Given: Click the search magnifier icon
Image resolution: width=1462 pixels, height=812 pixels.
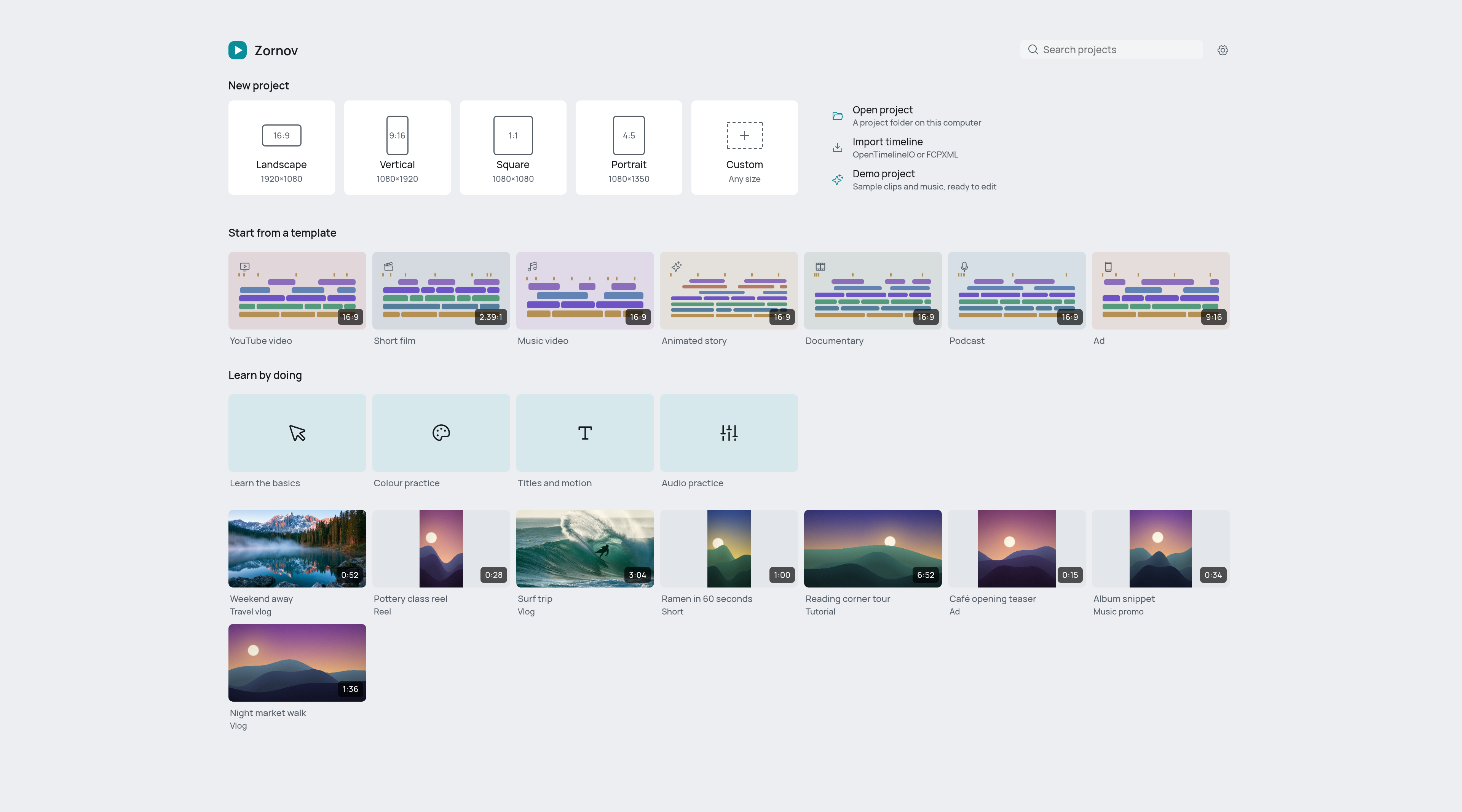Looking at the screenshot, I should pyautogui.click(x=1033, y=49).
